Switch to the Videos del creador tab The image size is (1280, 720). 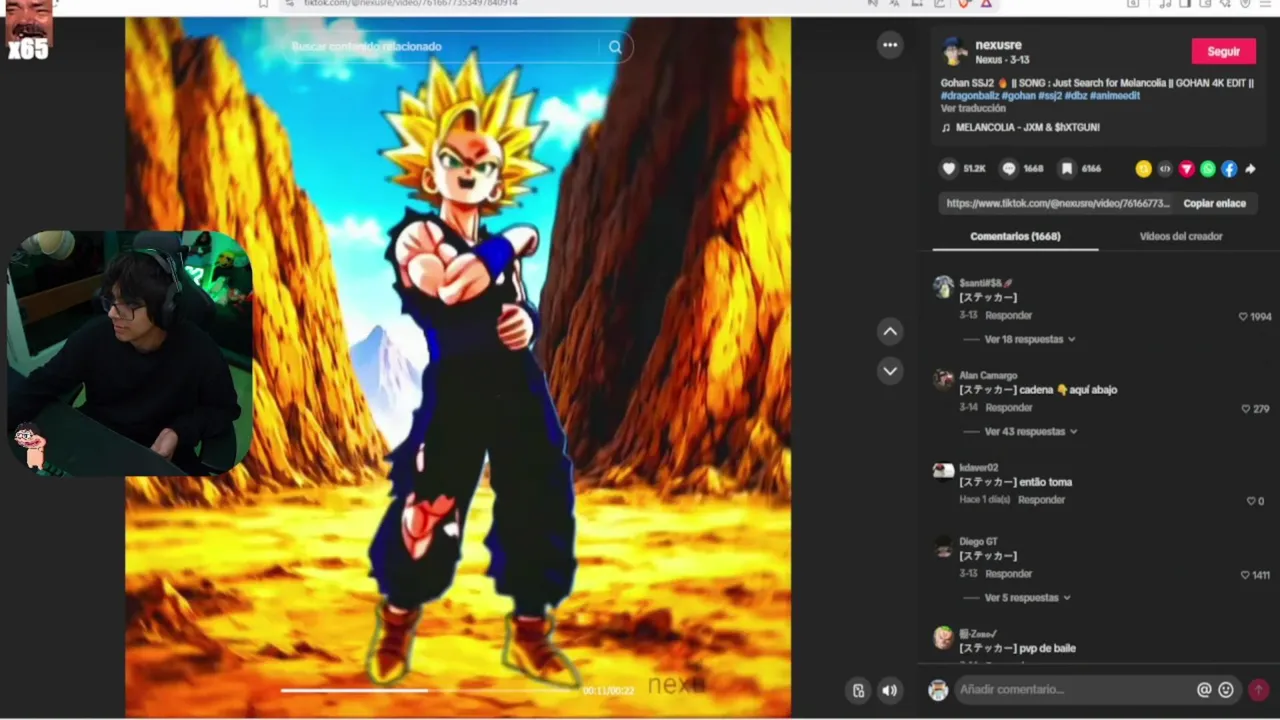(1181, 236)
